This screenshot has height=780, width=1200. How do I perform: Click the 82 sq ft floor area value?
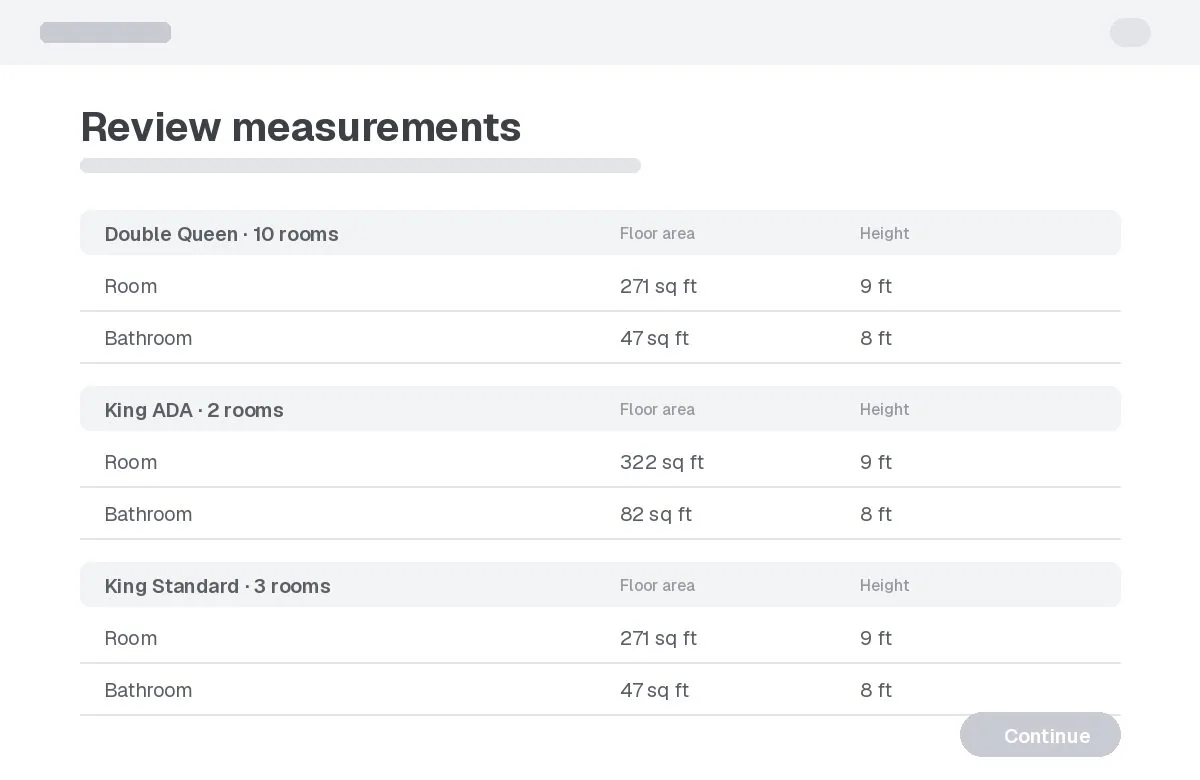point(656,514)
